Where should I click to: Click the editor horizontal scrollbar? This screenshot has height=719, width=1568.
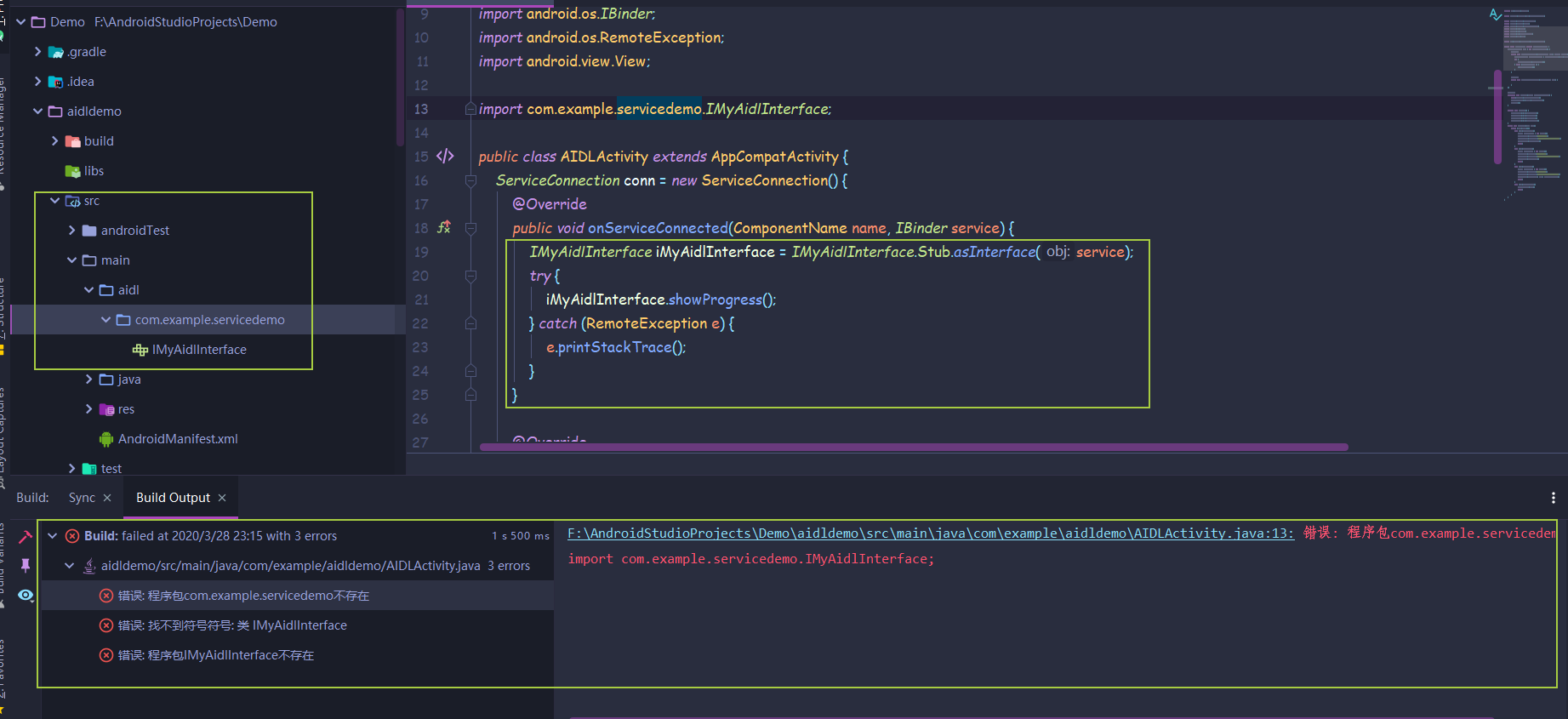[x=914, y=447]
